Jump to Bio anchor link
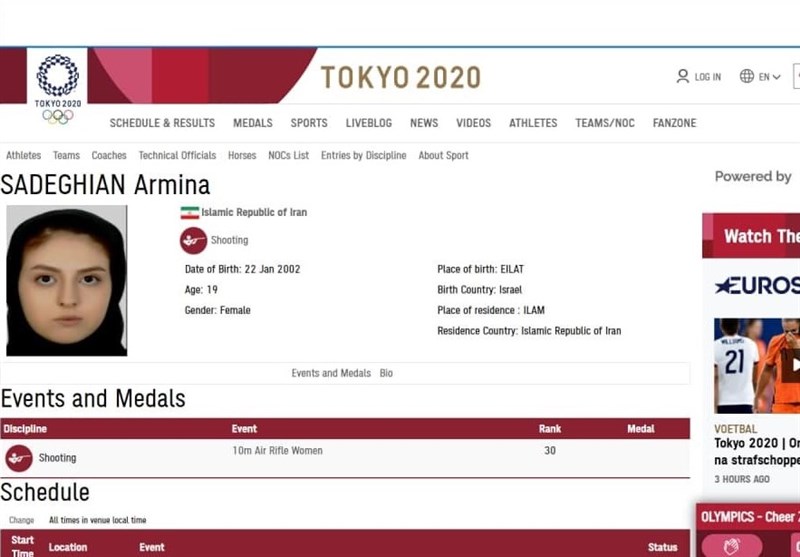The height and width of the screenshot is (557, 800). pos(386,373)
